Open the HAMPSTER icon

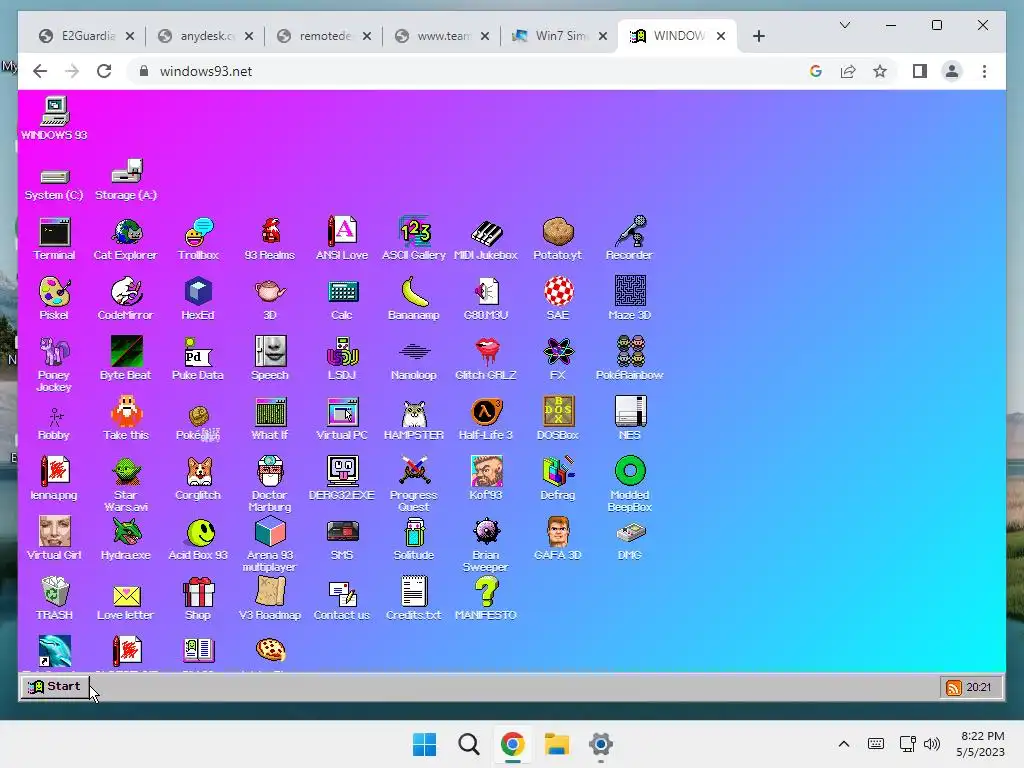[414, 419]
